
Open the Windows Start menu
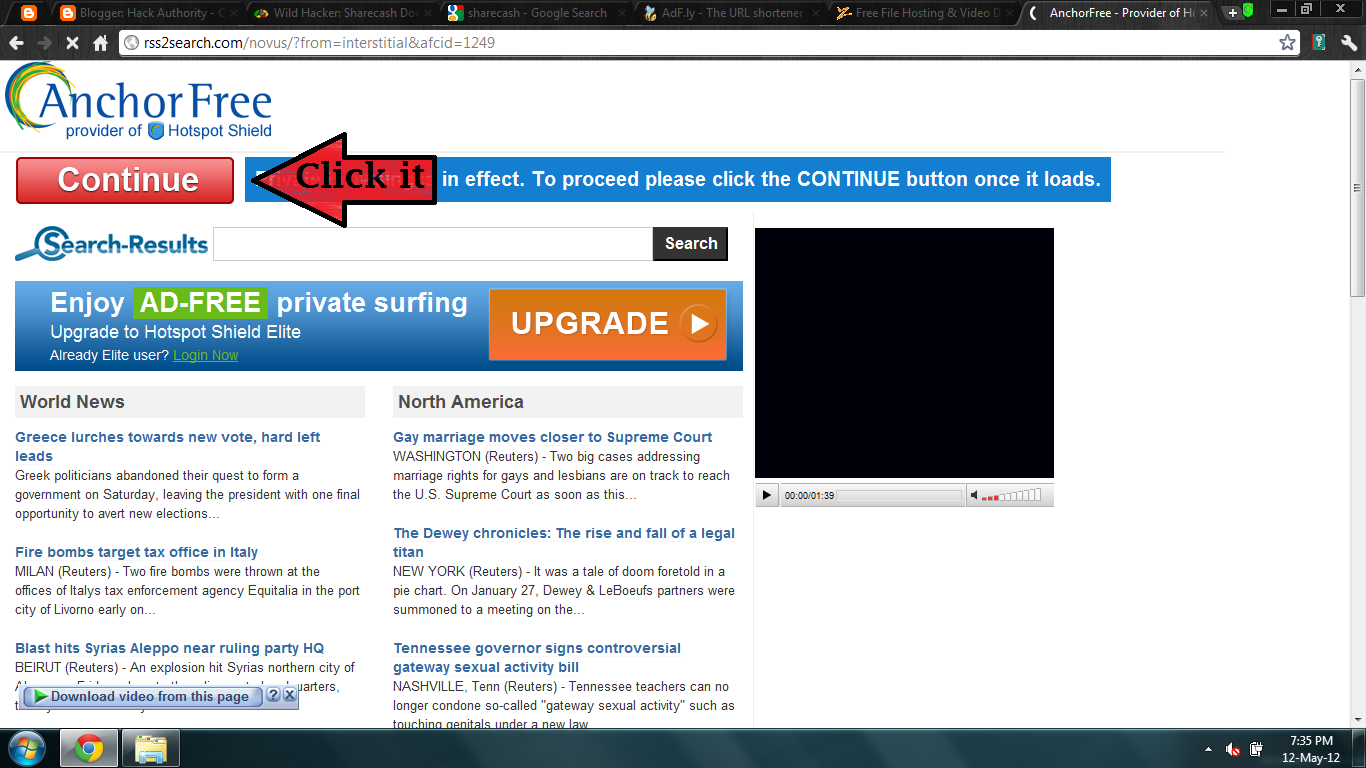coord(26,748)
